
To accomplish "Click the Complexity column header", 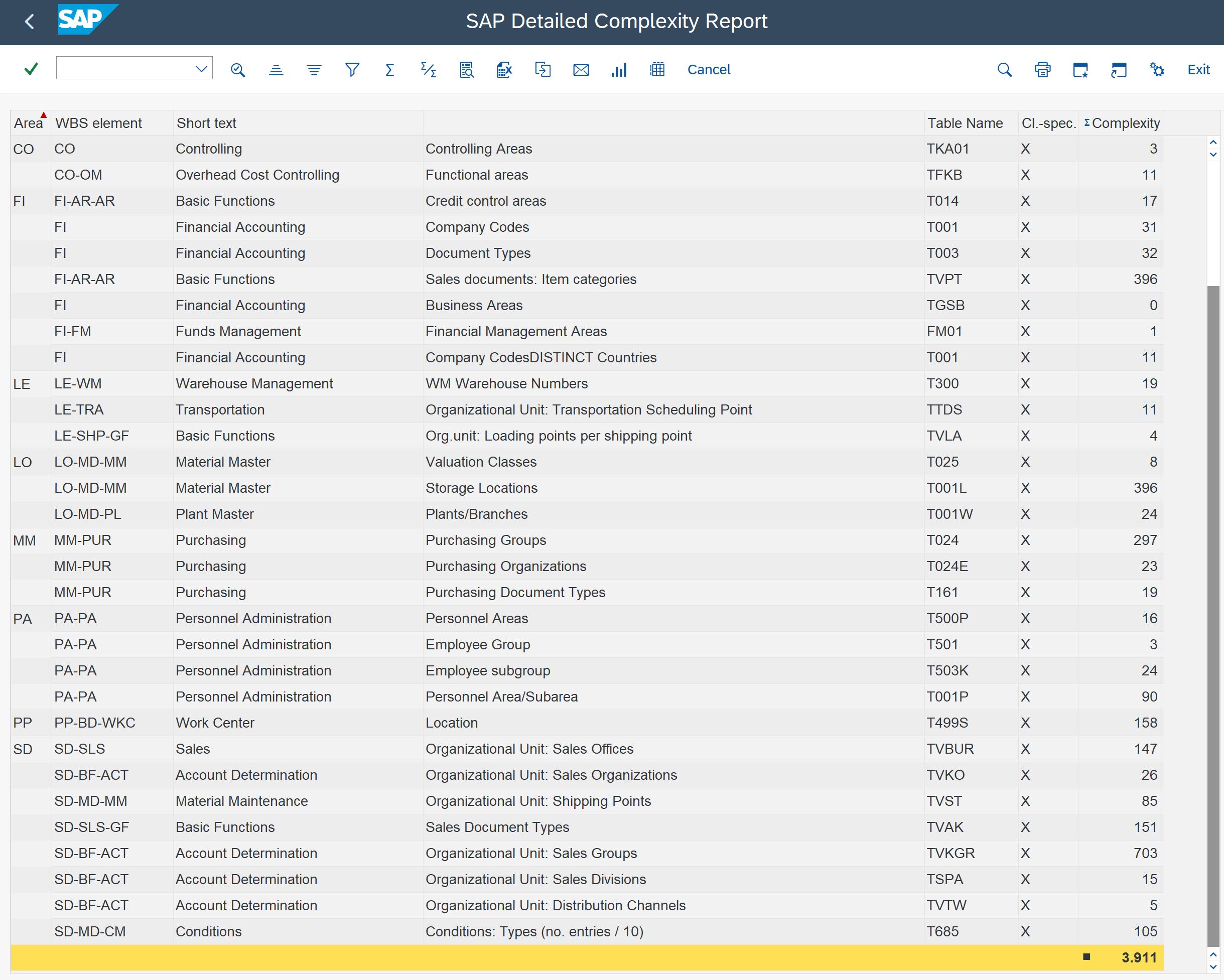I will (1125, 123).
